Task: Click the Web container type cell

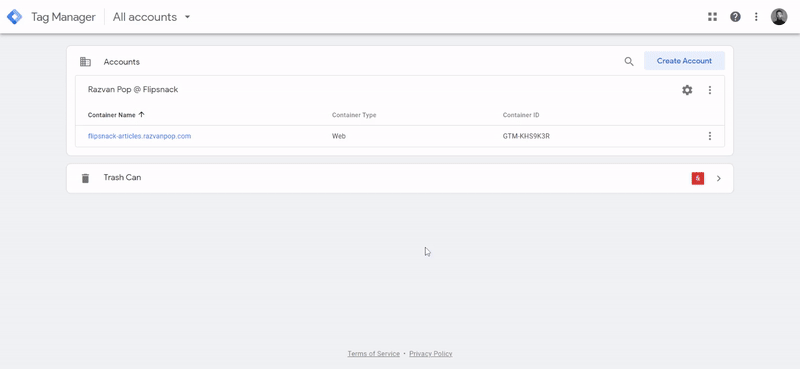Action: click(x=339, y=136)
